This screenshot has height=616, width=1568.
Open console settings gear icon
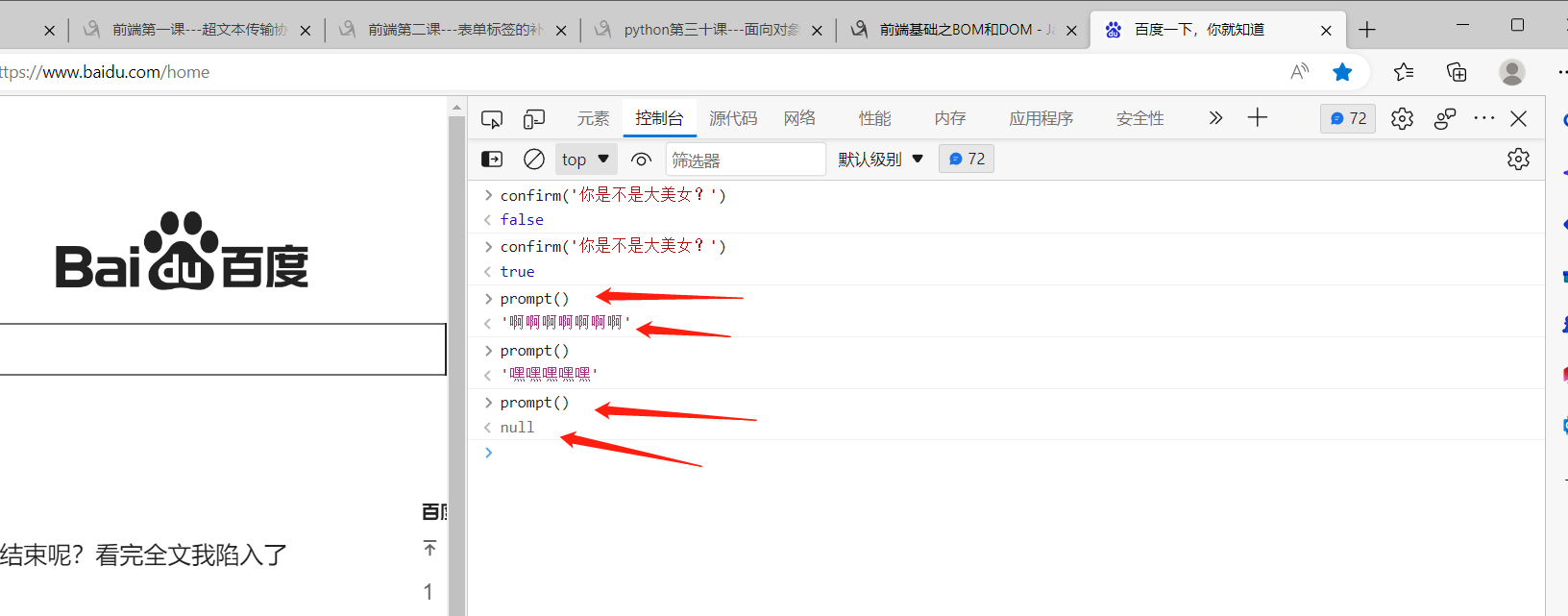[1518, 160]
